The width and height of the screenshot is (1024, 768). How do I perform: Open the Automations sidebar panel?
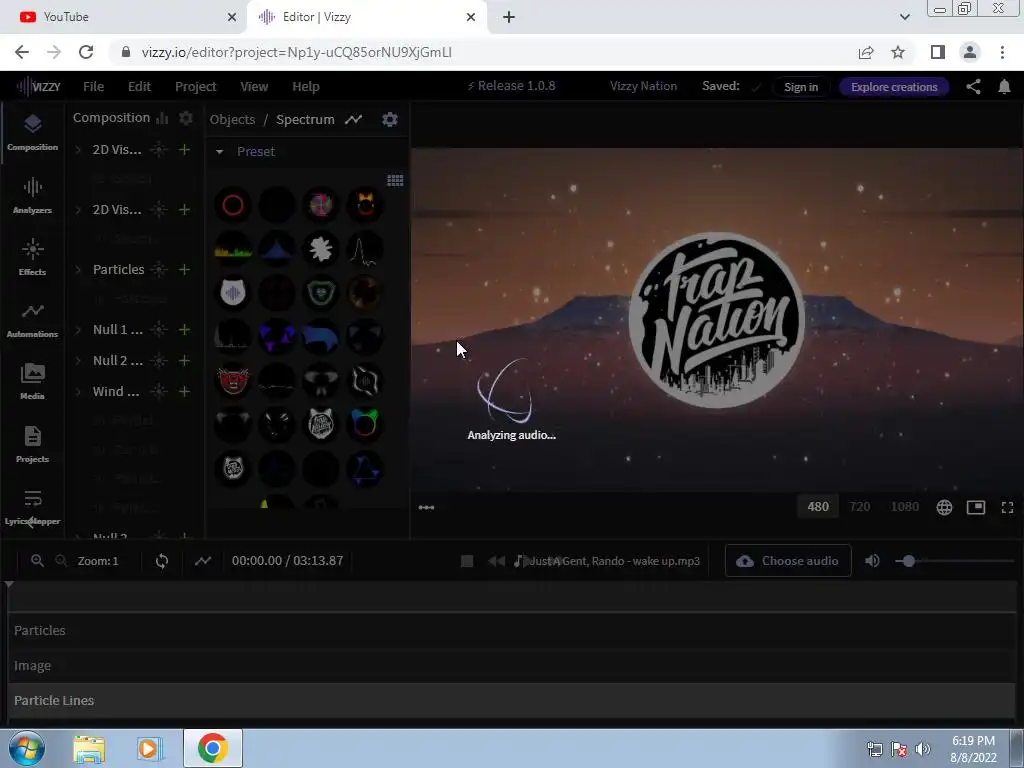[x=32, y=319]
